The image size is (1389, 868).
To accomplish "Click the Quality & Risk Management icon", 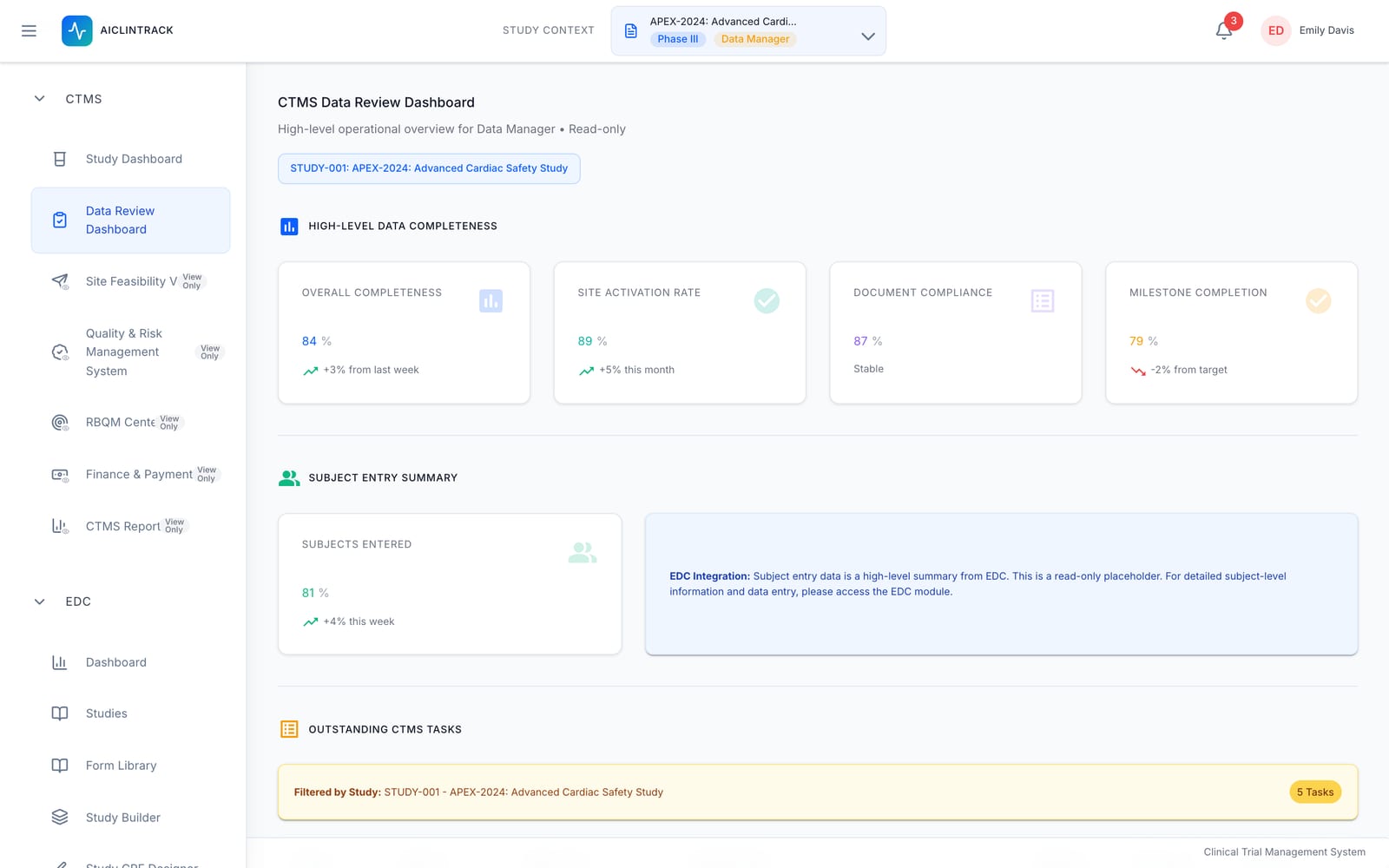I will 60,352.
